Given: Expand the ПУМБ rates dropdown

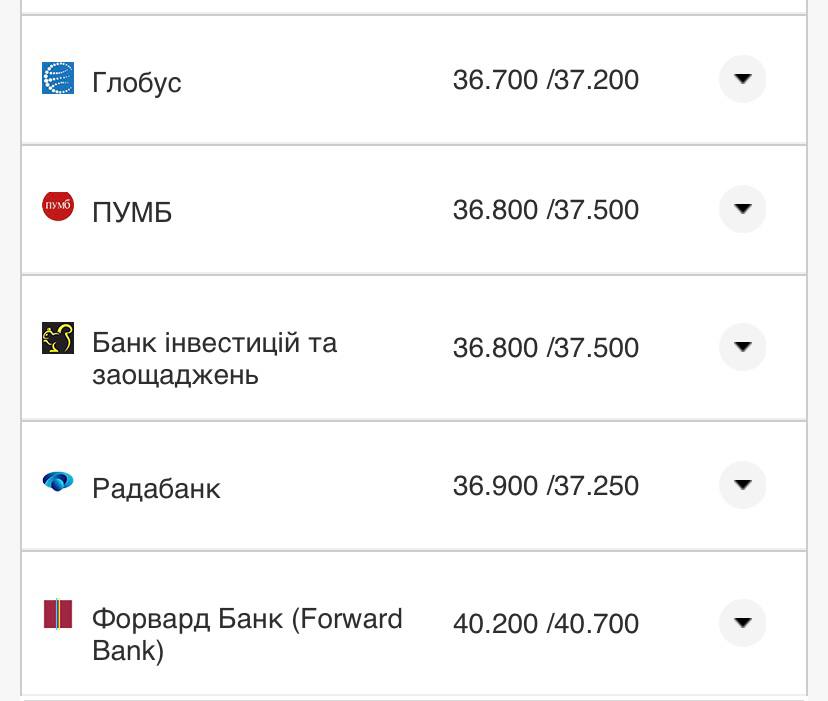Looking at the screenshot, I should [x=742, y=206].
